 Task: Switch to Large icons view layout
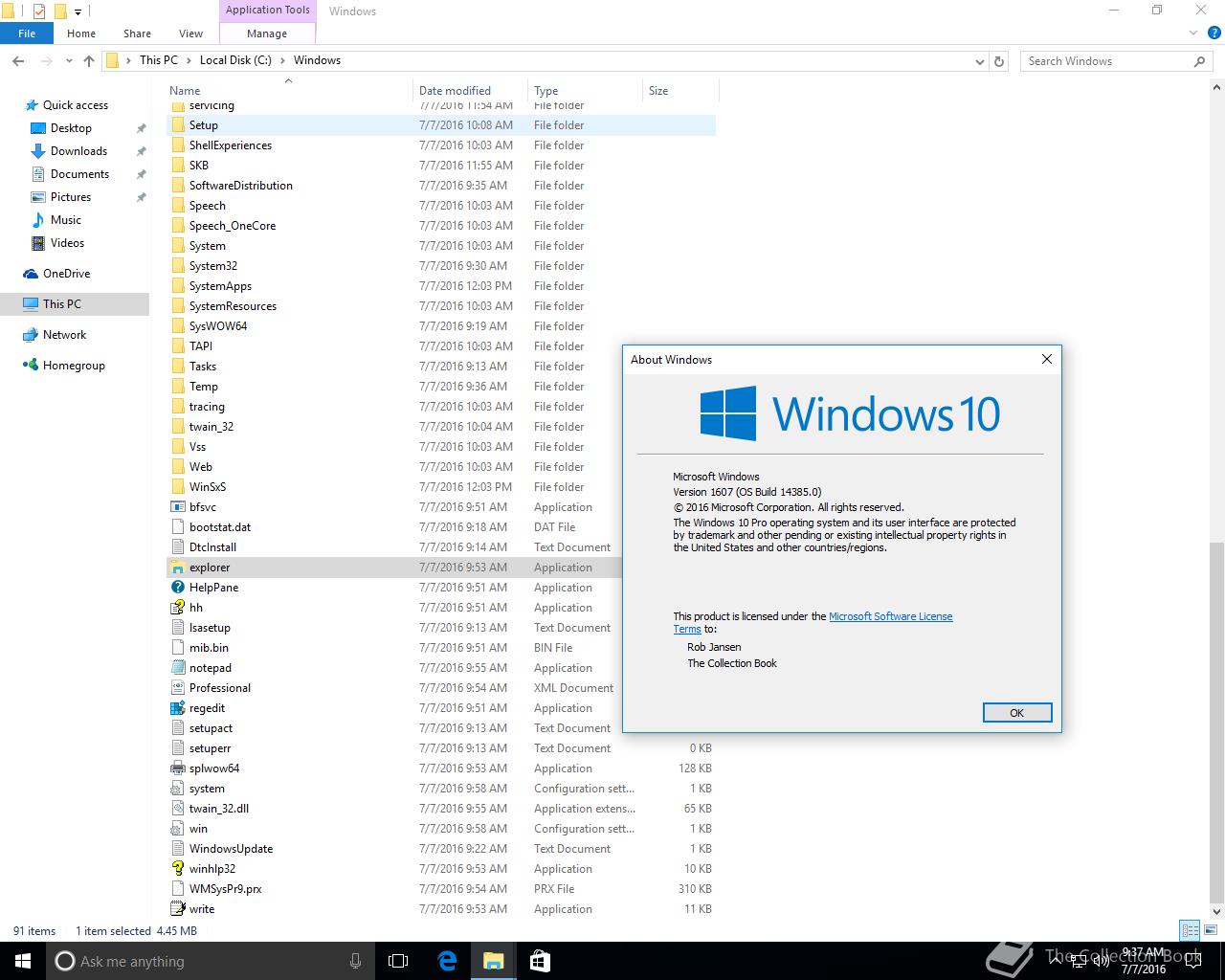click(x=1210, y=930)
